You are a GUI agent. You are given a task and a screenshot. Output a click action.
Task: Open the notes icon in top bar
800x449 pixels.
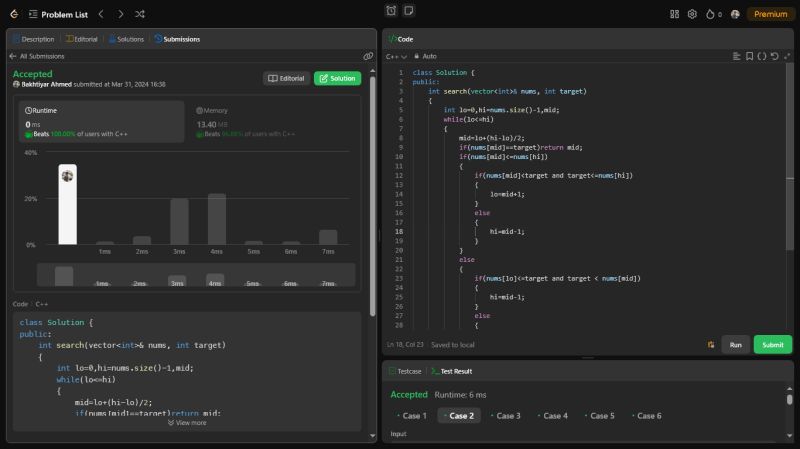tap(408, 11)
